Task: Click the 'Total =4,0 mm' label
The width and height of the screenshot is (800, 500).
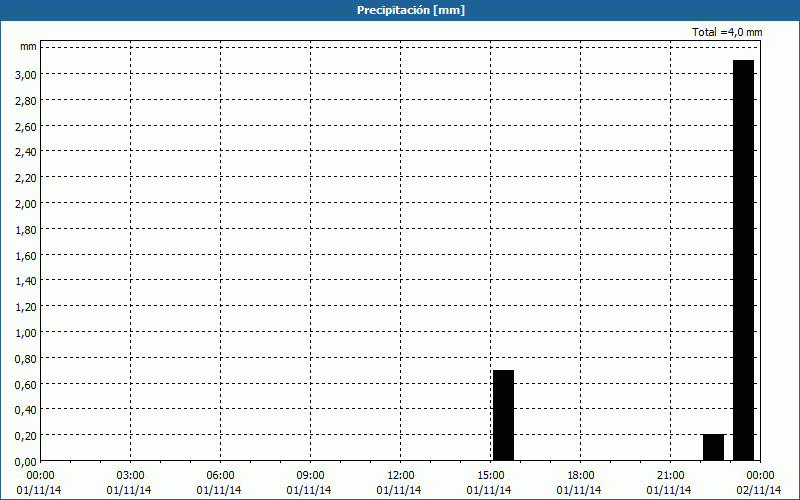Action: coord(727,32)
